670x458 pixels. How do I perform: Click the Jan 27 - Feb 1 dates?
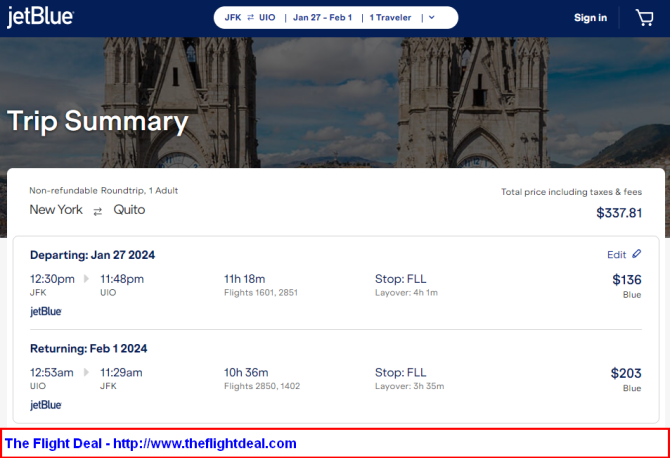[x=323, y=18]
